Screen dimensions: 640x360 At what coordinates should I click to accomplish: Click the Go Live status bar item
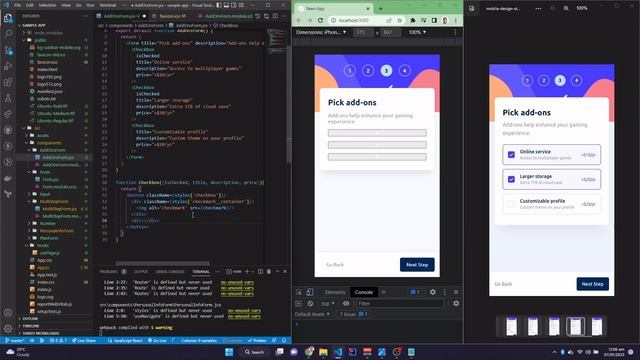click(157, 340)
